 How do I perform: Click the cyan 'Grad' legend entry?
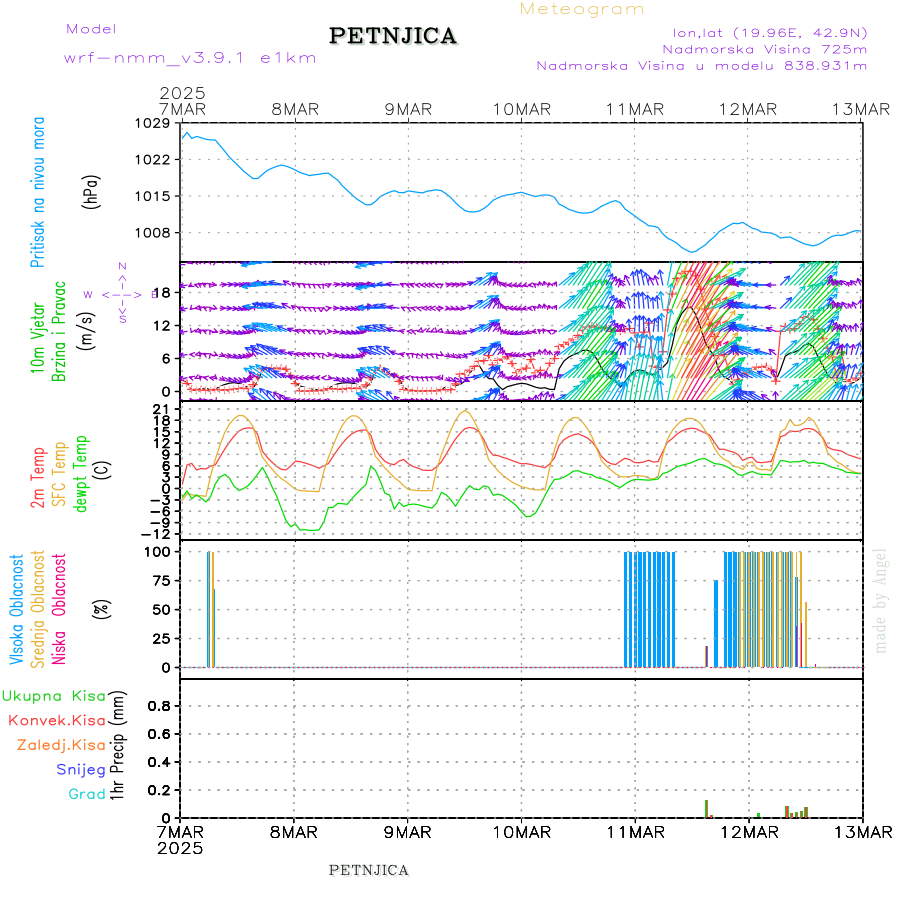click(x=87, y=794)
